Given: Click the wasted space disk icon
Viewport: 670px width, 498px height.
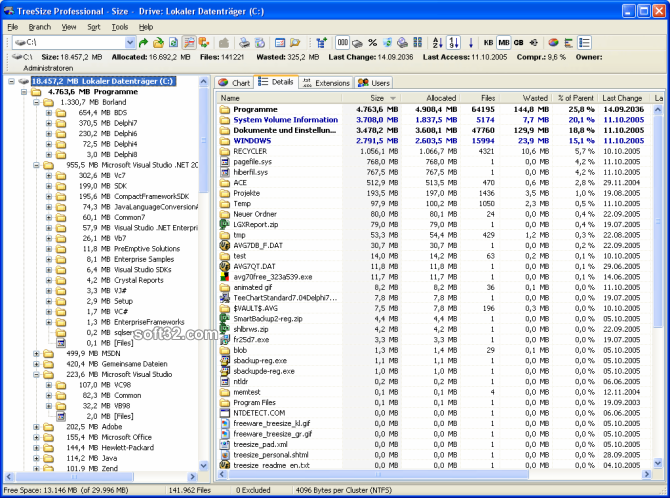Looking at the screenshot, I should [x=402, y=43].
